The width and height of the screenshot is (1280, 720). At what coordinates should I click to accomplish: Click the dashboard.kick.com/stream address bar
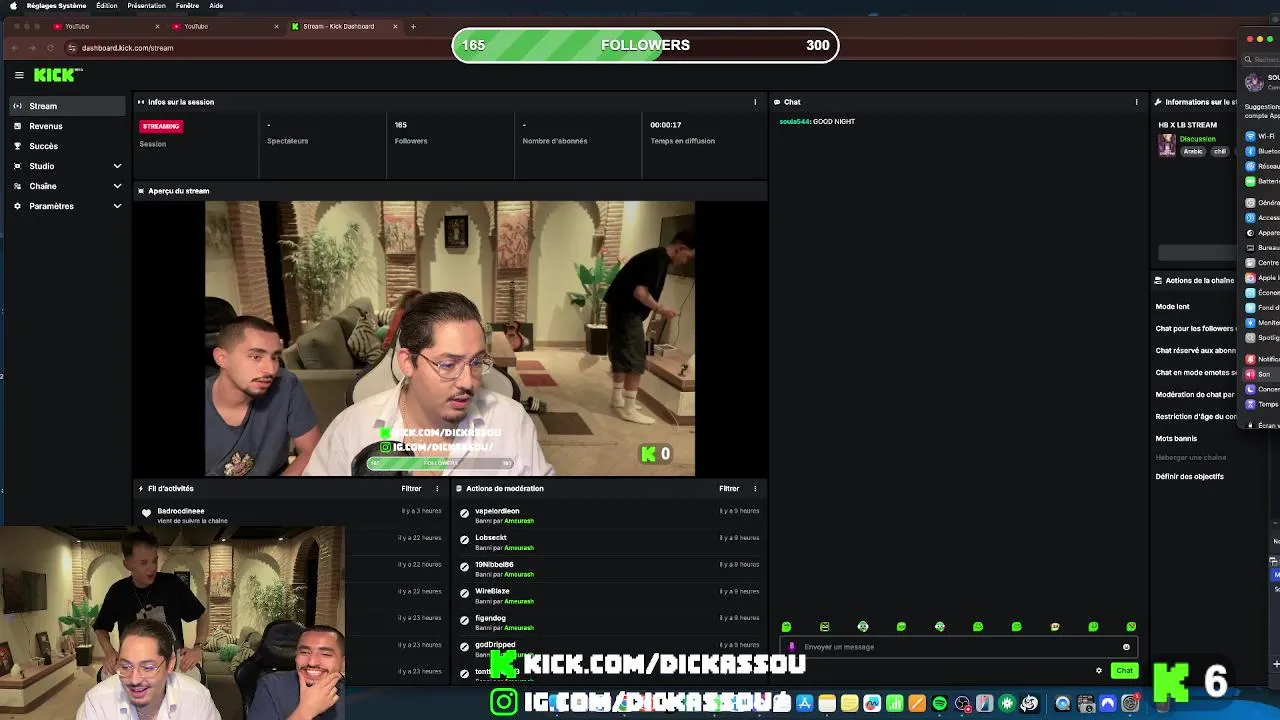pos(127,48)
